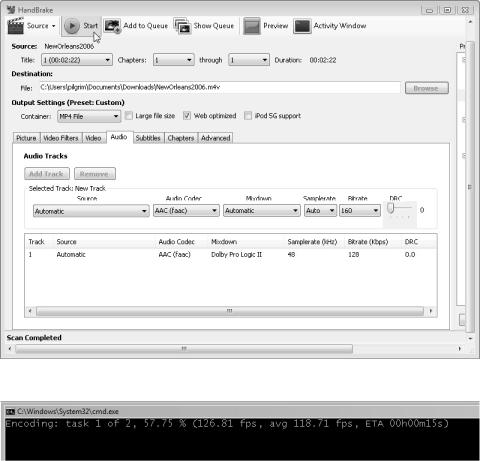Click the Activity Window label

[340, 26]
